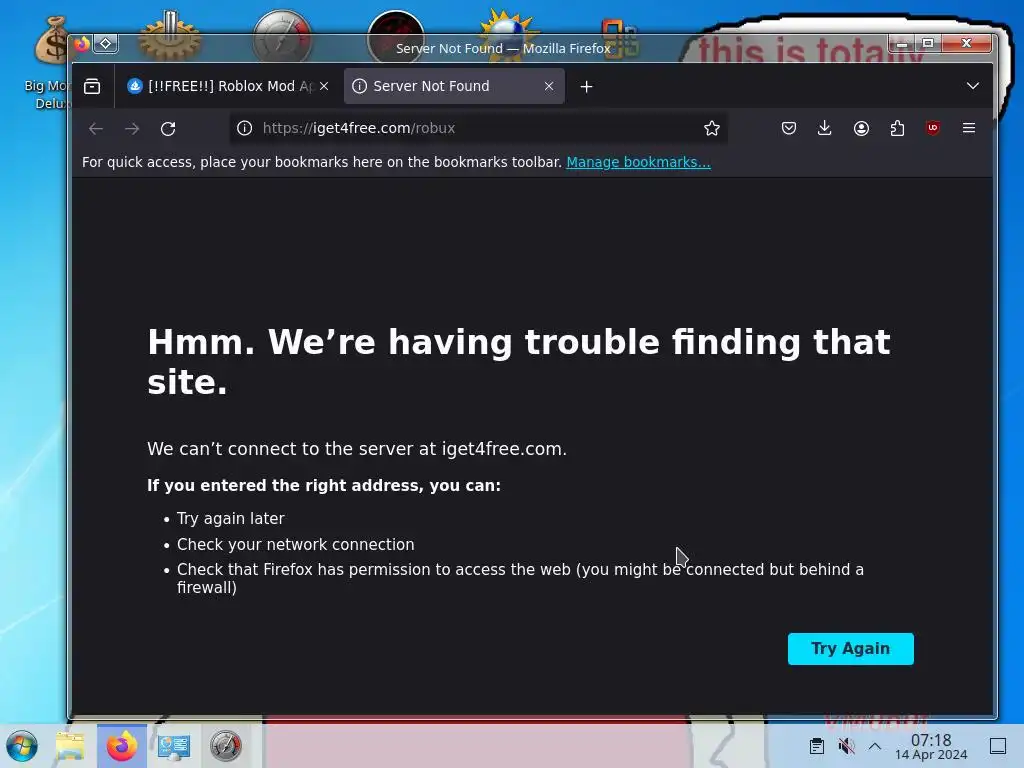
Task: Select the Server Not Found tab
Action: [x=454, y=86]
